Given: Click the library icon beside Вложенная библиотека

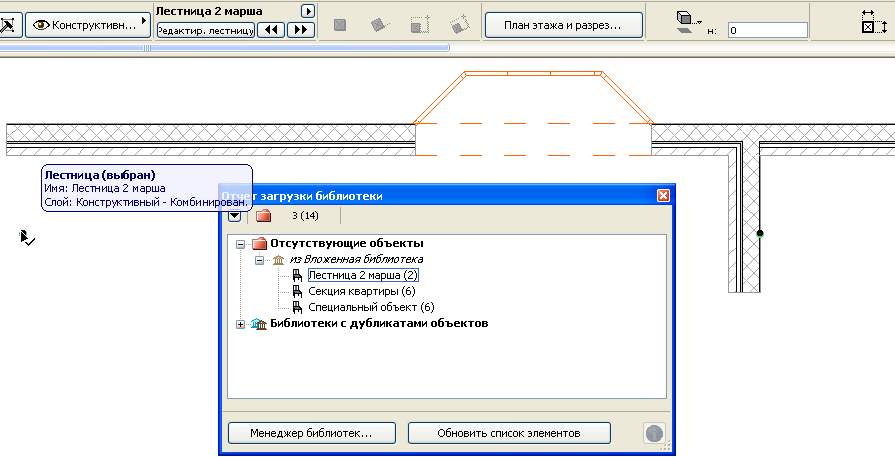Looking at the screenshot, I should pyautogui.click(x=279, y=260).
